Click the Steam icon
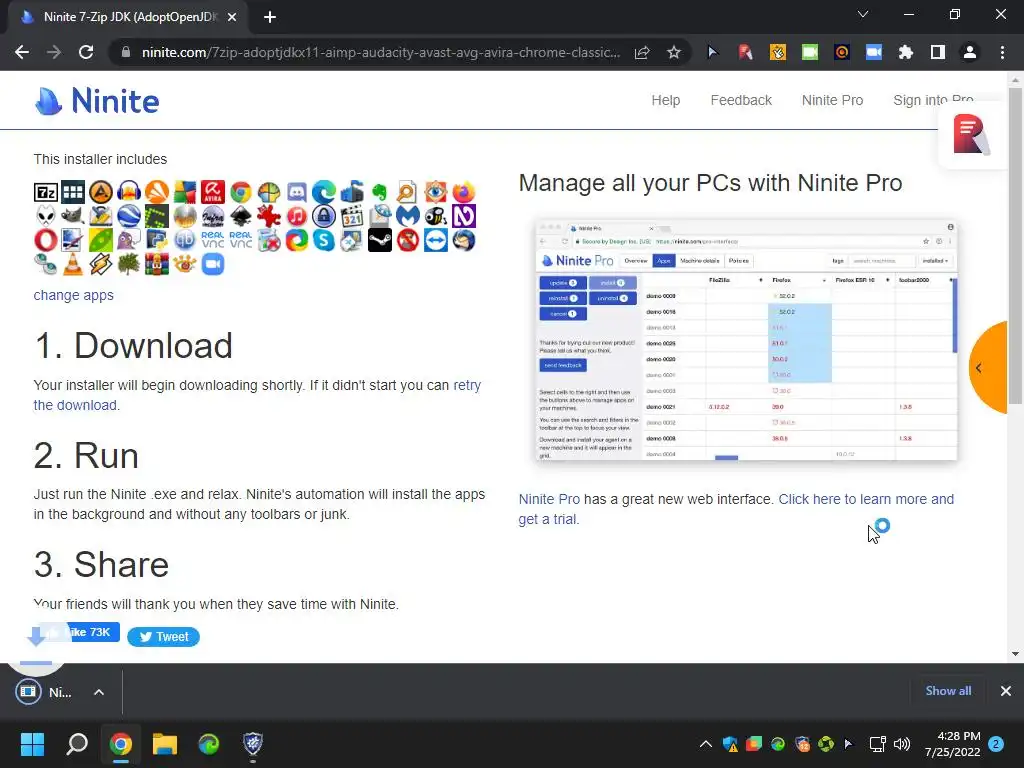1024x768 pixels. tap(379, 240)
